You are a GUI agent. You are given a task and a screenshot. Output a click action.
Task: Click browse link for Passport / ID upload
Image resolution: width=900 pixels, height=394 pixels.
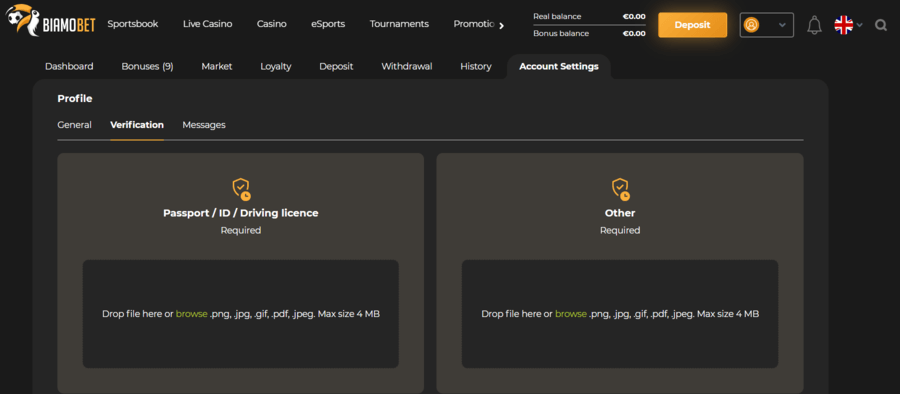191,314
